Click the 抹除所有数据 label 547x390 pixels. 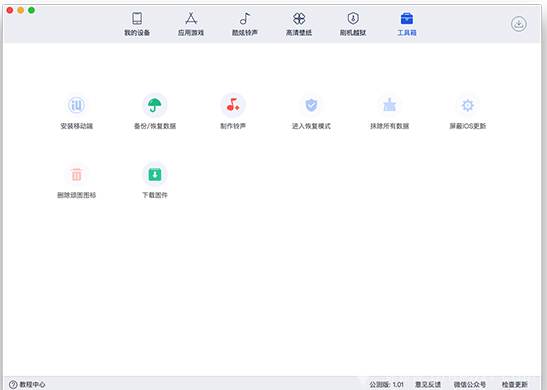(389, 126)
